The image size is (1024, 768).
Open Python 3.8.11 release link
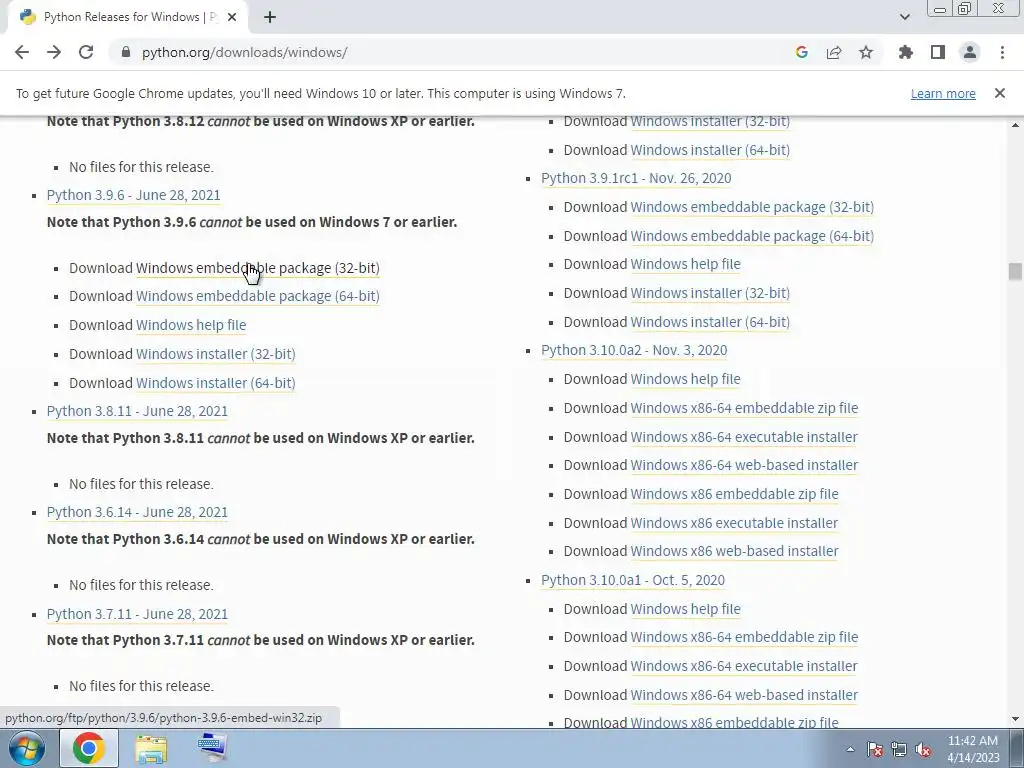137,411
